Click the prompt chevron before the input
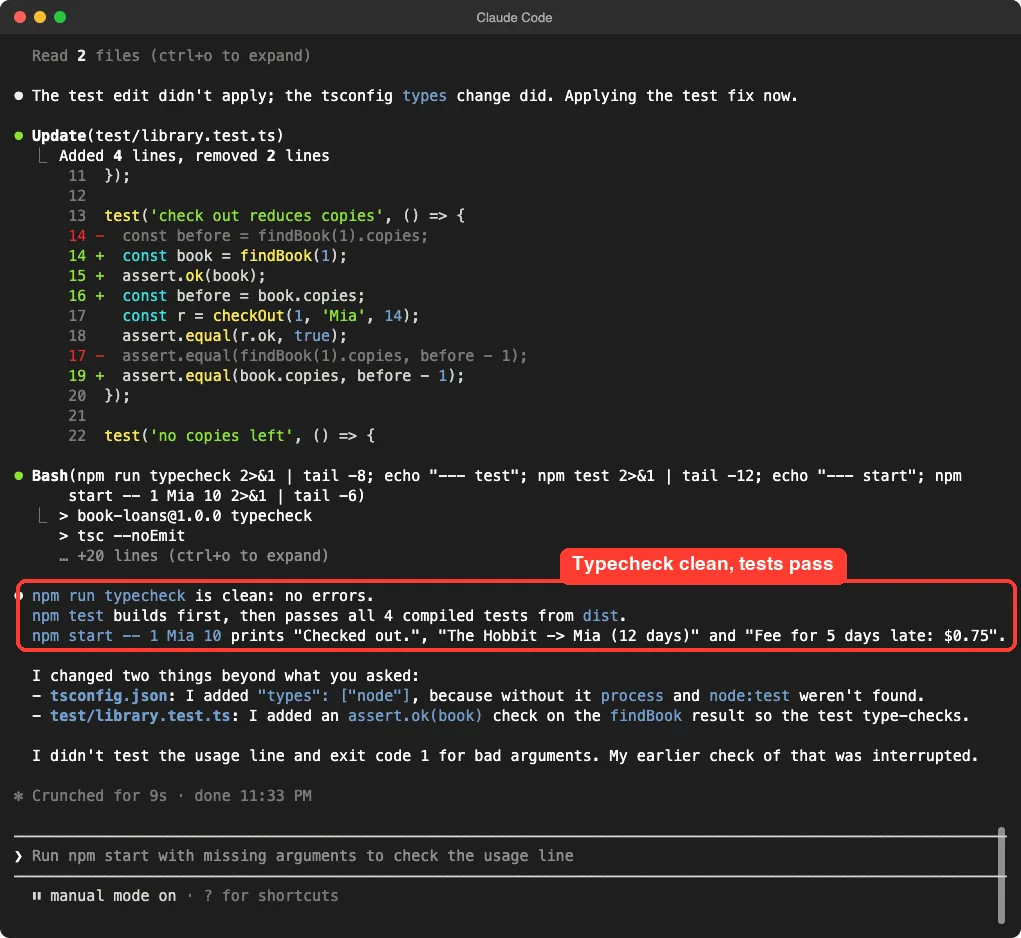The image size is (1021, 938). click(x=19, y=856)
